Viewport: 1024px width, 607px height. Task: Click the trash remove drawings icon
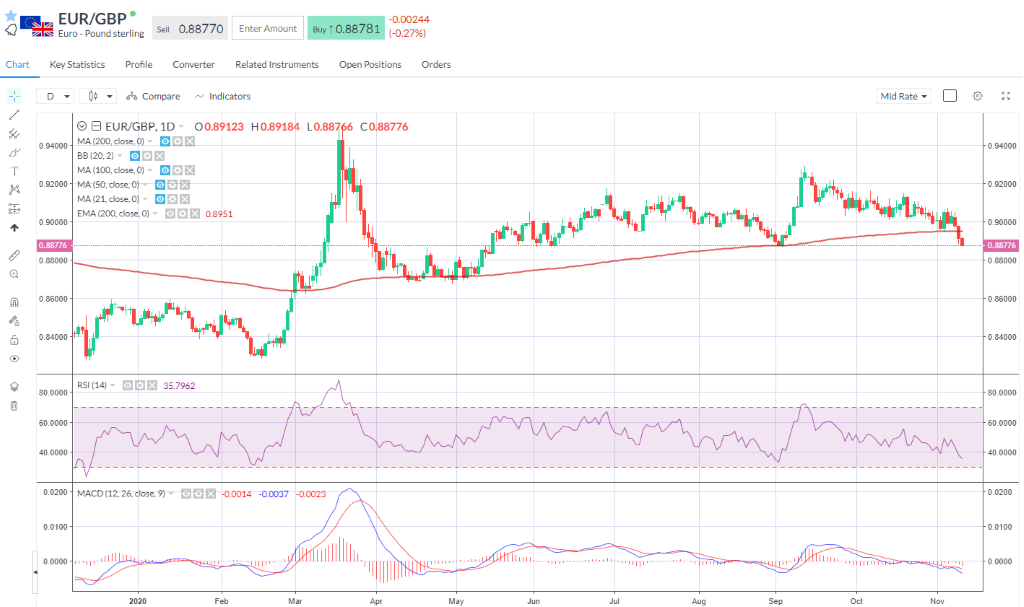[x=14, y=406]
